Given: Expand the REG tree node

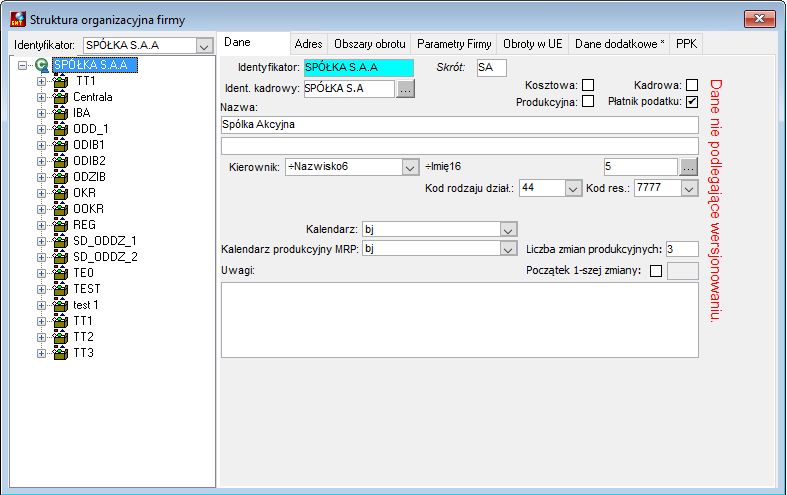Looking at the screenshot, I should click(x=41, y=225).
